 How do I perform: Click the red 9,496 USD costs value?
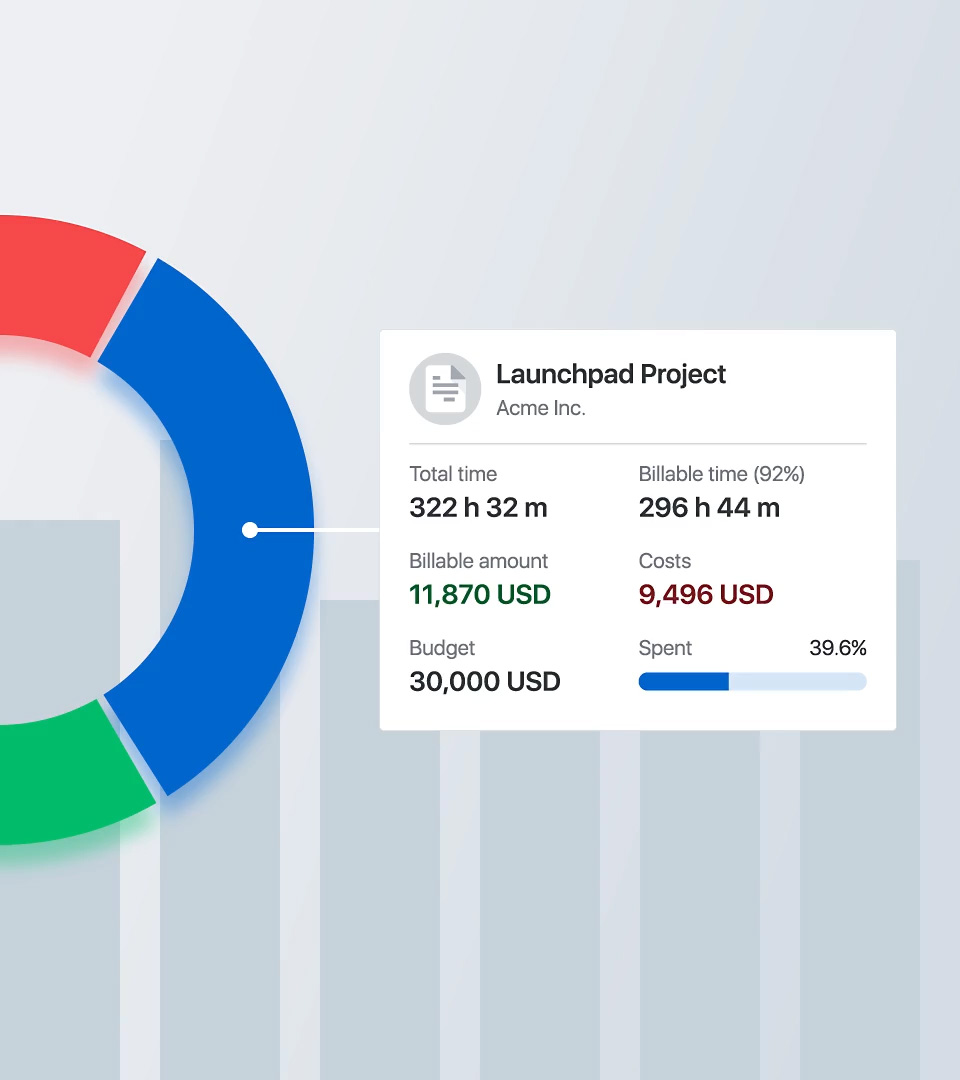coord(706,595)
